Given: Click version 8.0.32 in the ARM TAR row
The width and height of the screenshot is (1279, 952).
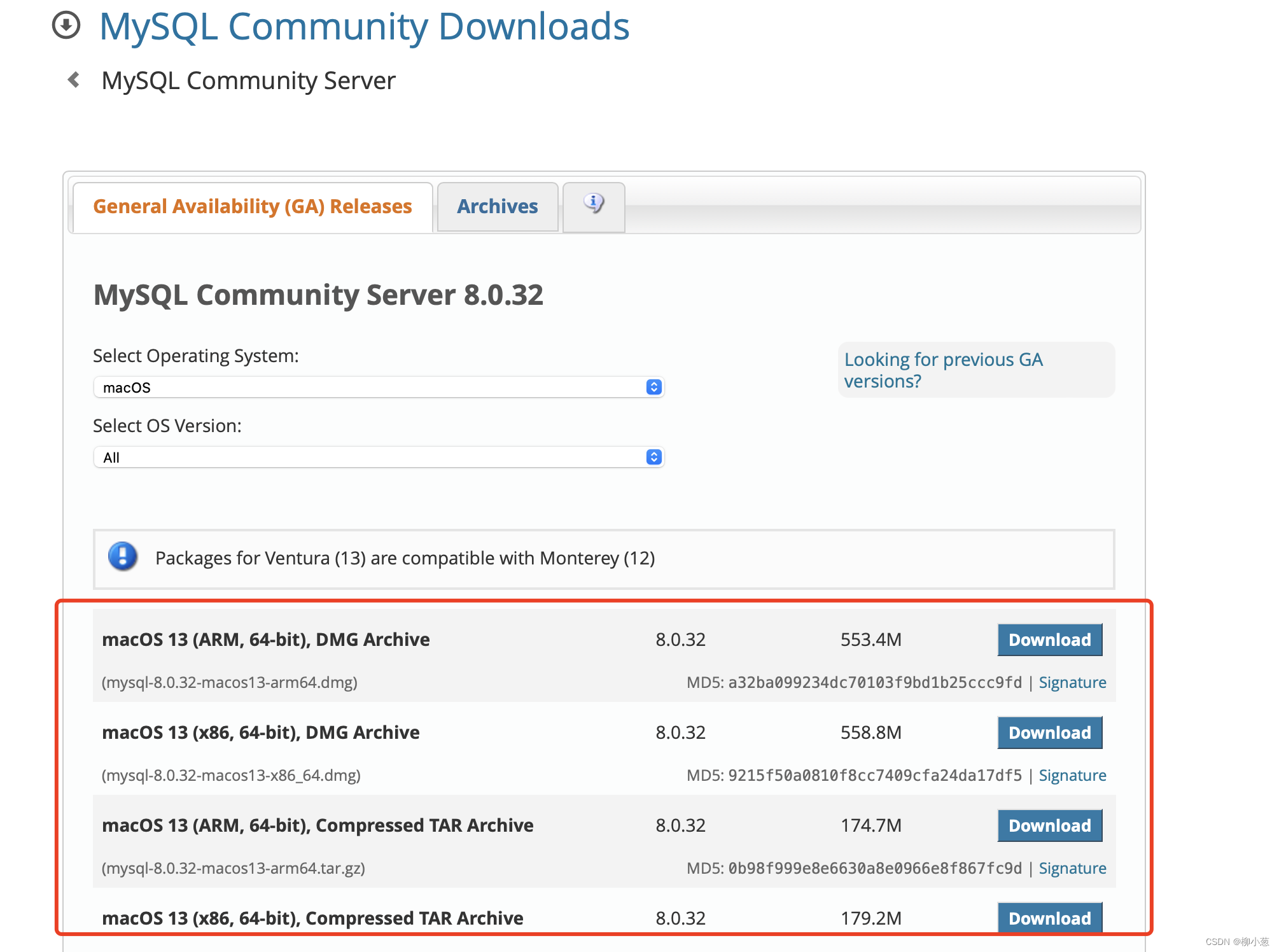Looking at the screenshot, I should 681,825.
